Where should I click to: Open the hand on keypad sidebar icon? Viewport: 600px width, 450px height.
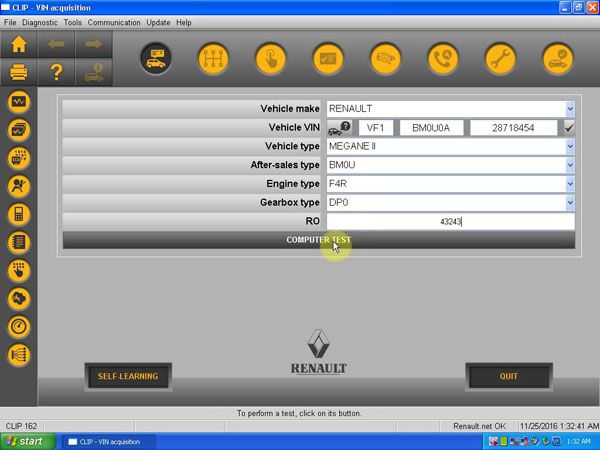point(19,271)
